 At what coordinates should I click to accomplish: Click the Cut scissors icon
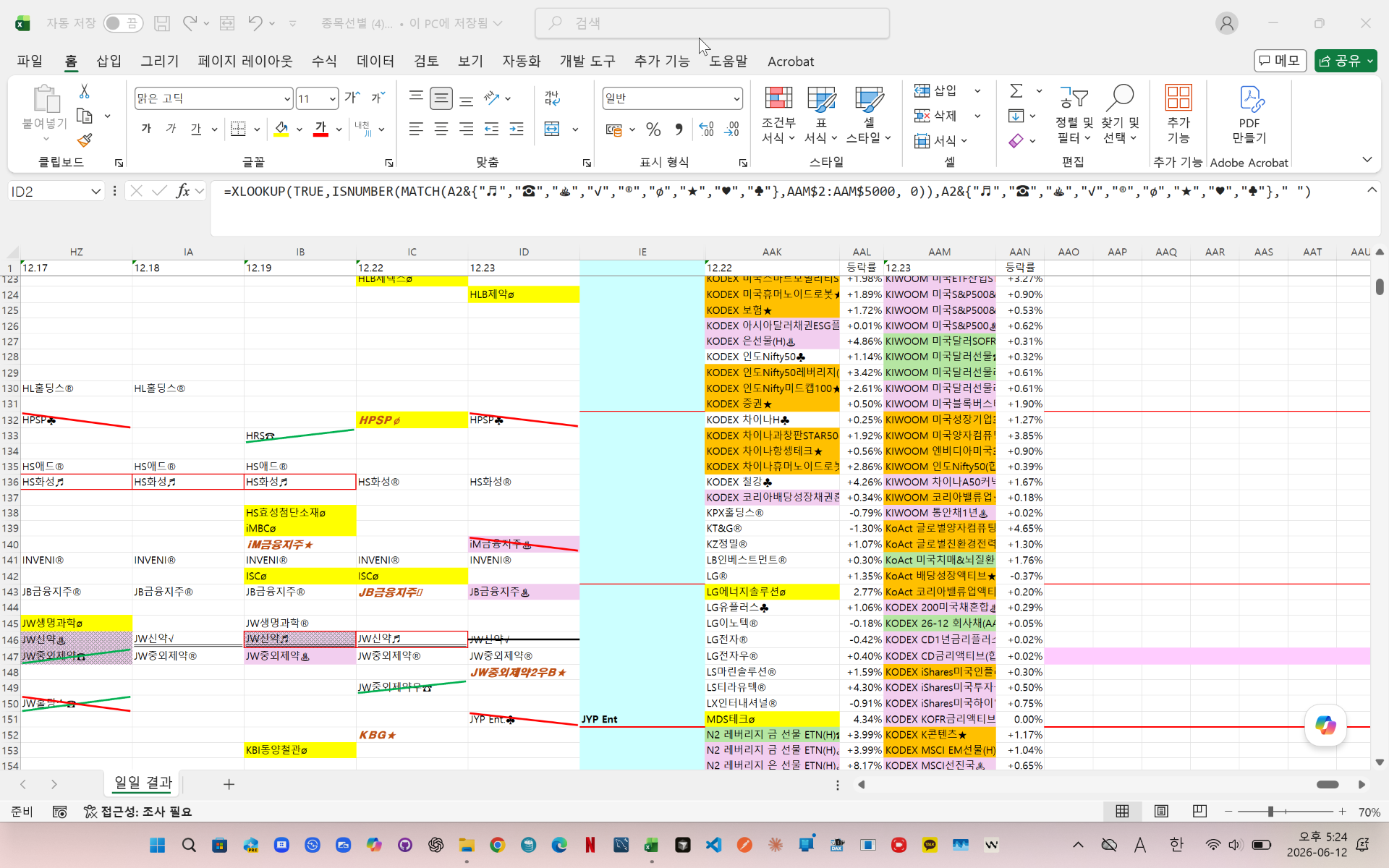(x=85, y=92)
